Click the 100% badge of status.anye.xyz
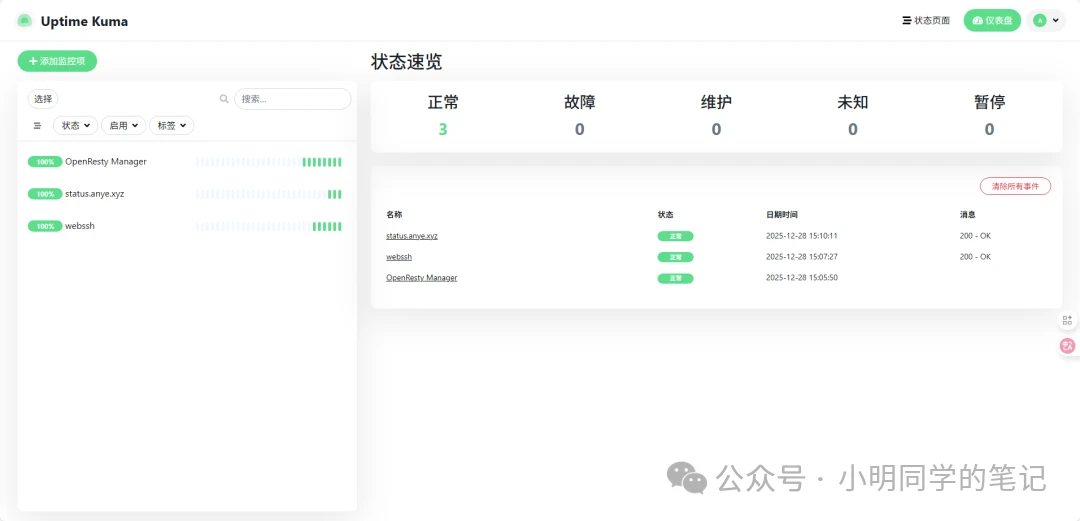The height and width of the screenshot is (521, 1080). (x=45, y=194)
